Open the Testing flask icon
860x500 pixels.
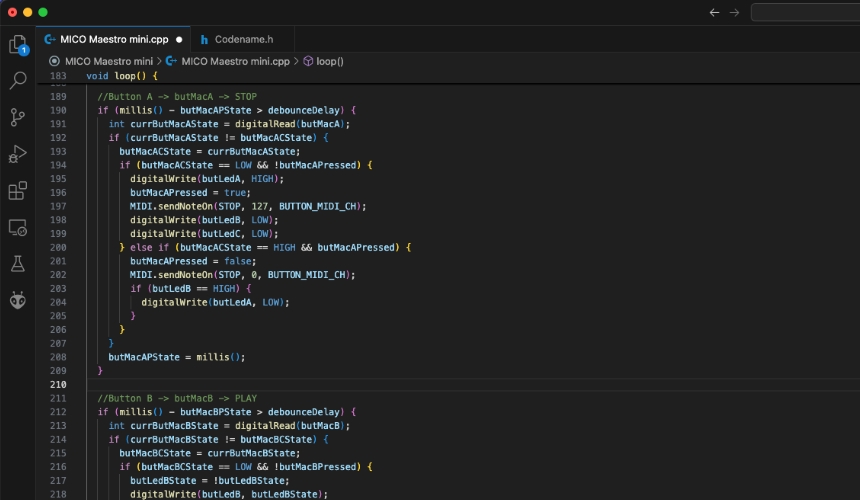(x=18, y=264)
